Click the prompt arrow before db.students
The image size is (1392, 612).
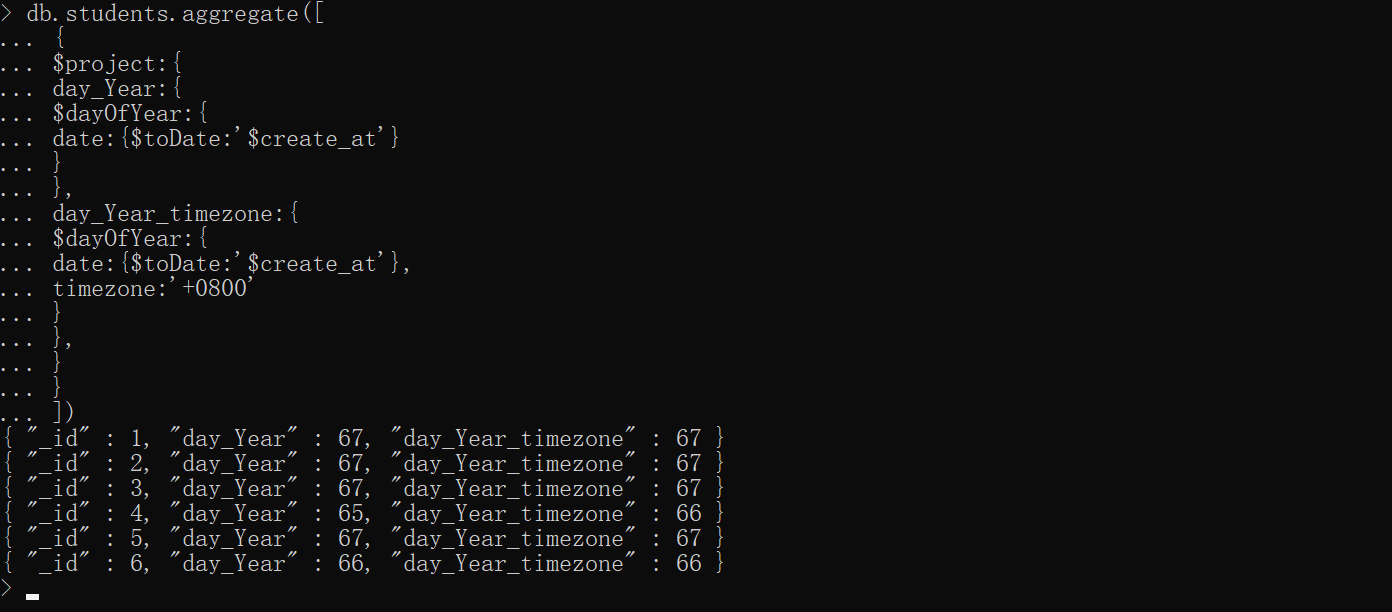(7, 14)
